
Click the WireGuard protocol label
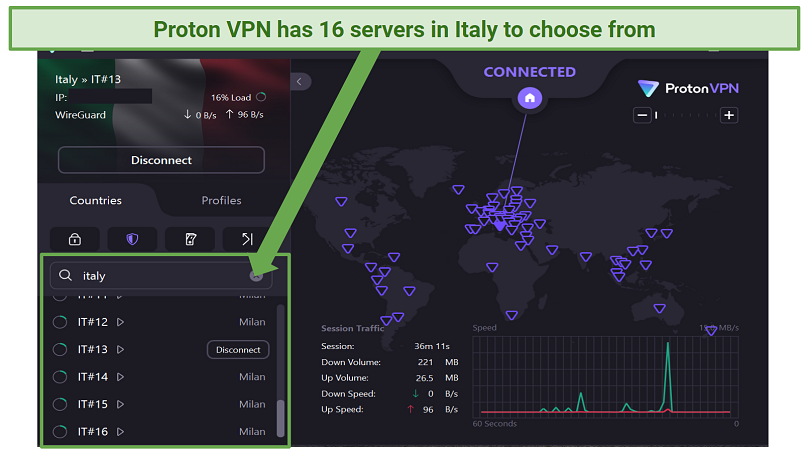pos(81,115)
